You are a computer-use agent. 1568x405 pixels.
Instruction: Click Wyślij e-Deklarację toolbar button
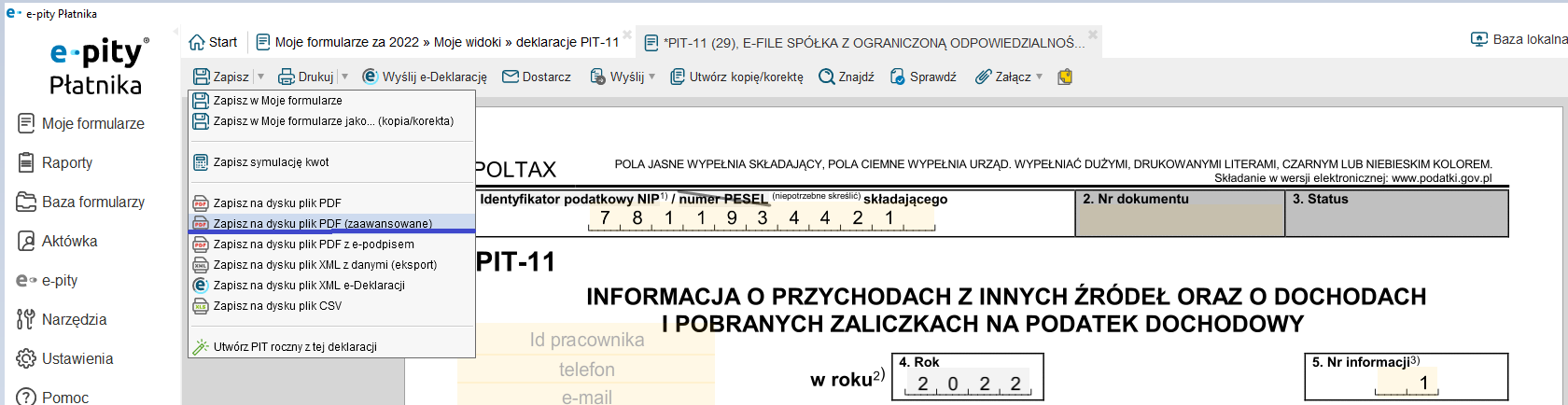(x=425, y=77)
